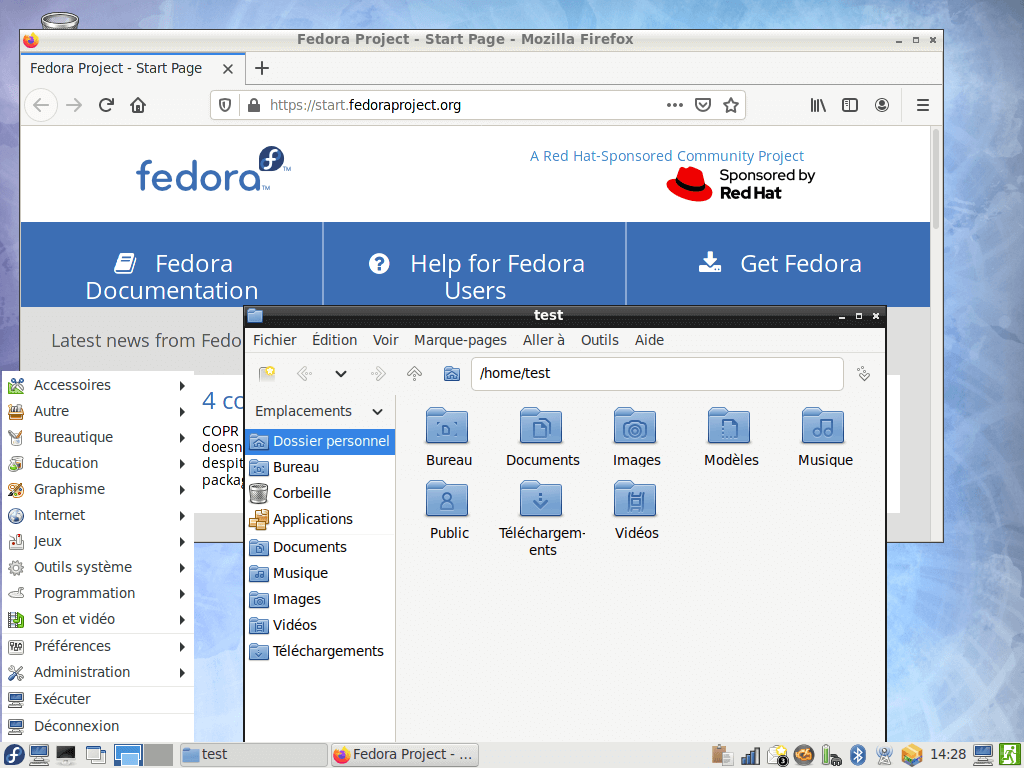
Task: Click the Get Fedora link
Action: coord(779,264)
